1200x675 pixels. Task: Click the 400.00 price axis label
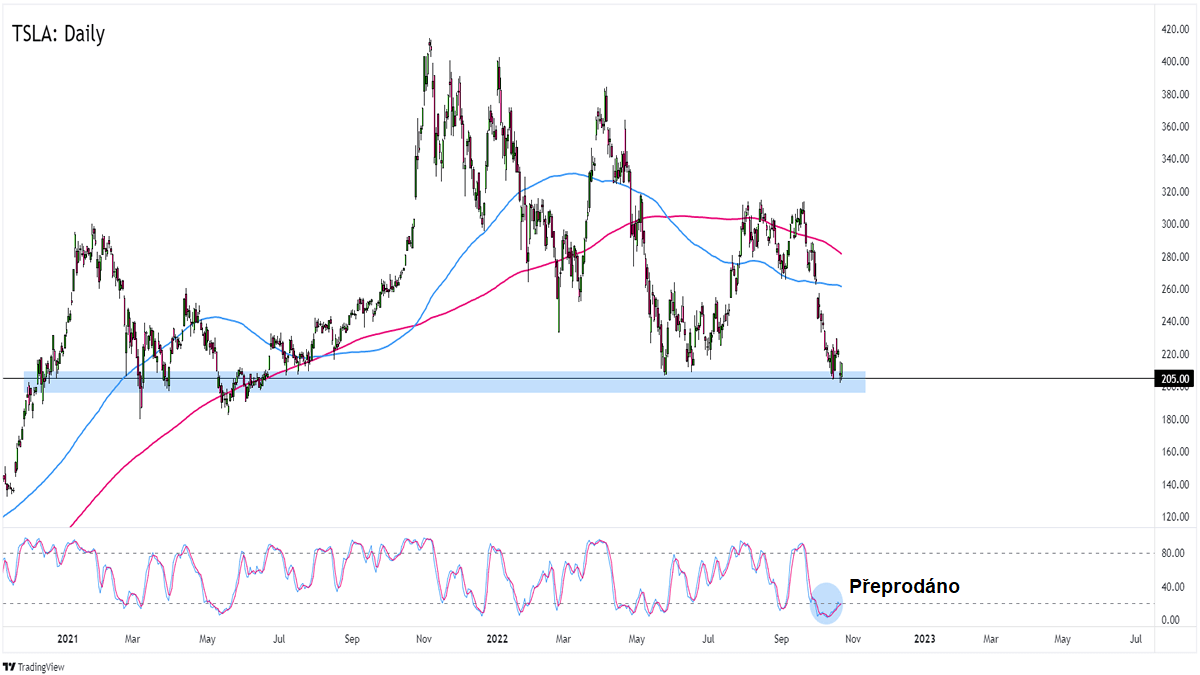pos(1173,61)
